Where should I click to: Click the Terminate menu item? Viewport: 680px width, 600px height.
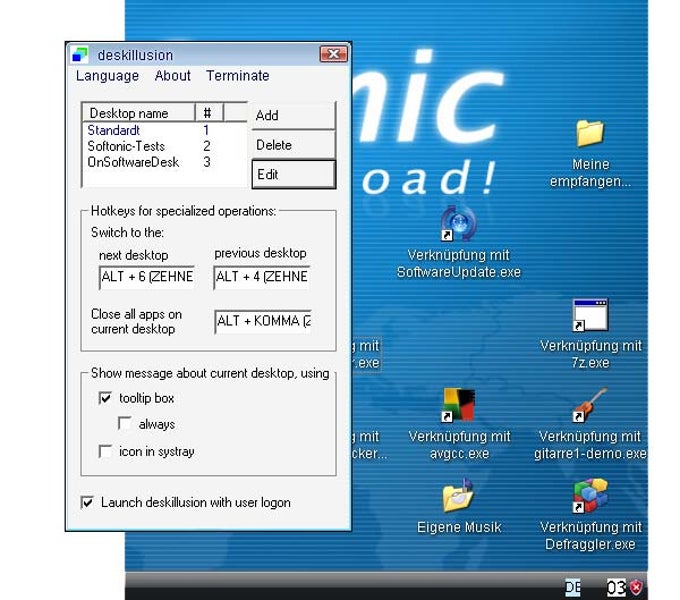point(238,76)
